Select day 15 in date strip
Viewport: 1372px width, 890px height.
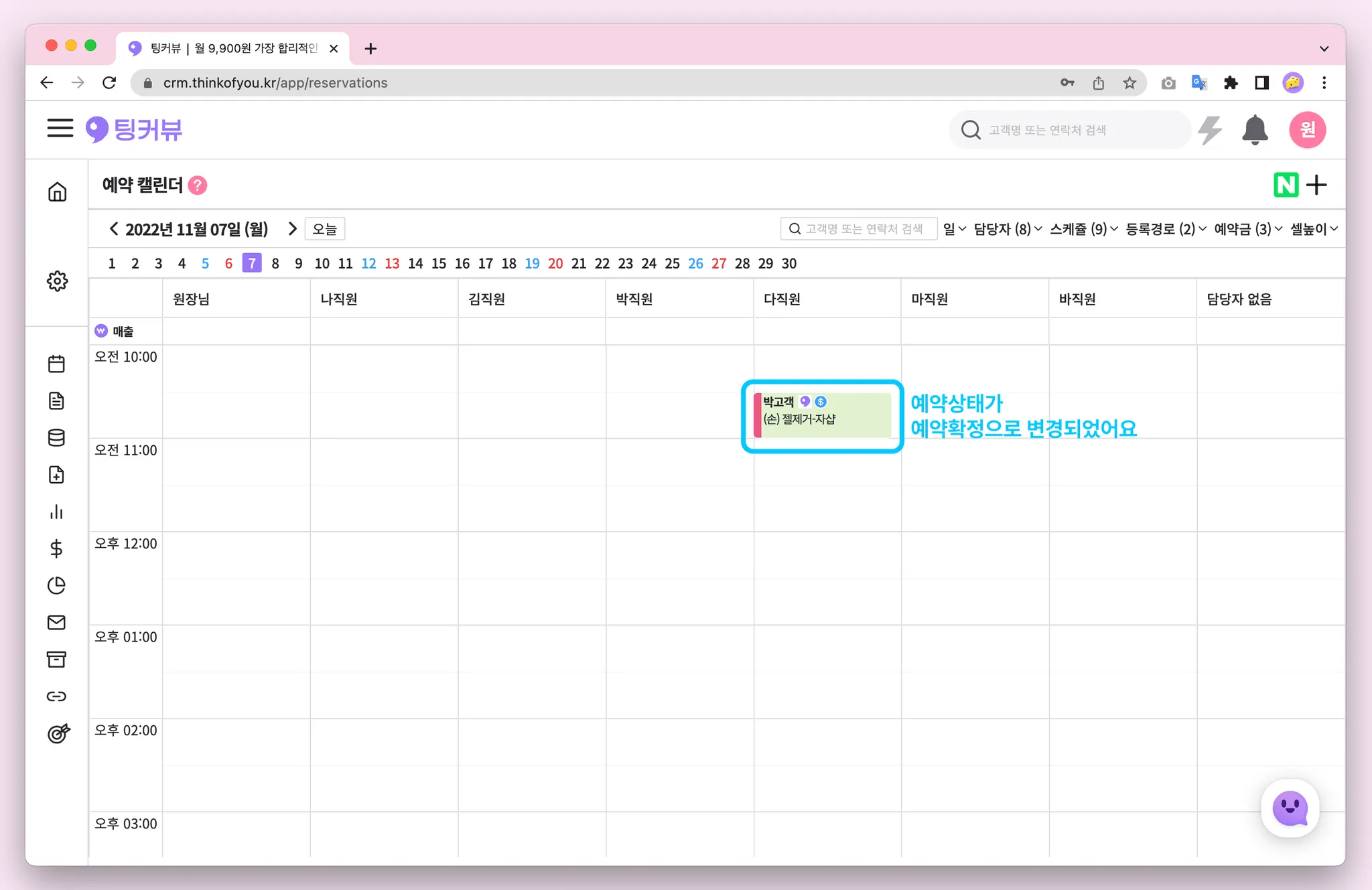tap(439, 263)
